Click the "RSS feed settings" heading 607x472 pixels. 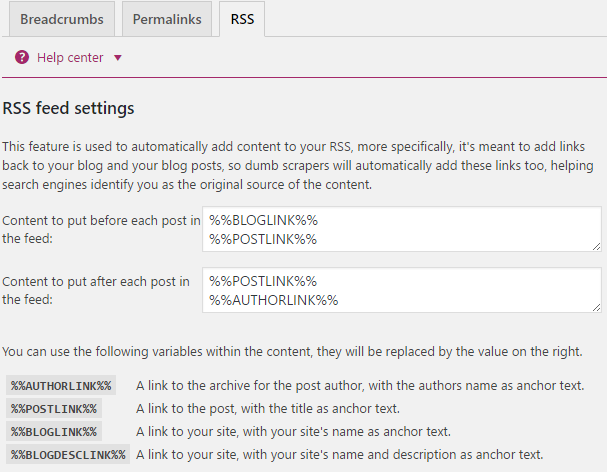(69, 108)
